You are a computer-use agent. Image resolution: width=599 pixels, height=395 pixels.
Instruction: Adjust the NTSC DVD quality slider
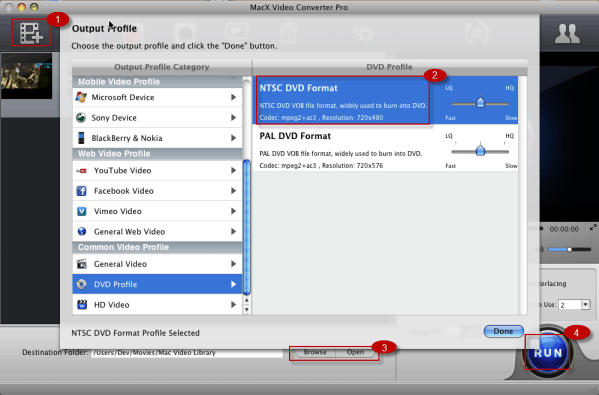[x=480, y=102]
